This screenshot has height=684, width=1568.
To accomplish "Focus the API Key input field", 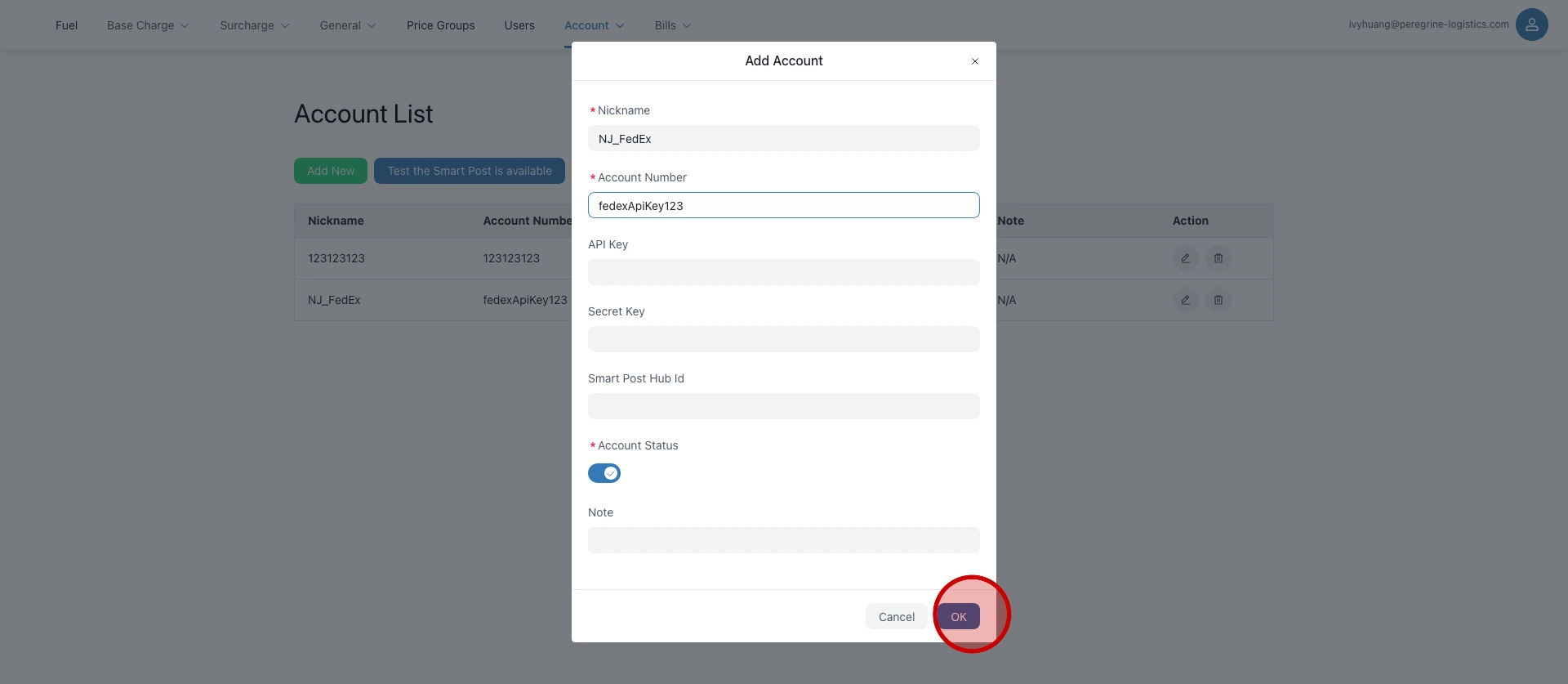I will 783,272.
